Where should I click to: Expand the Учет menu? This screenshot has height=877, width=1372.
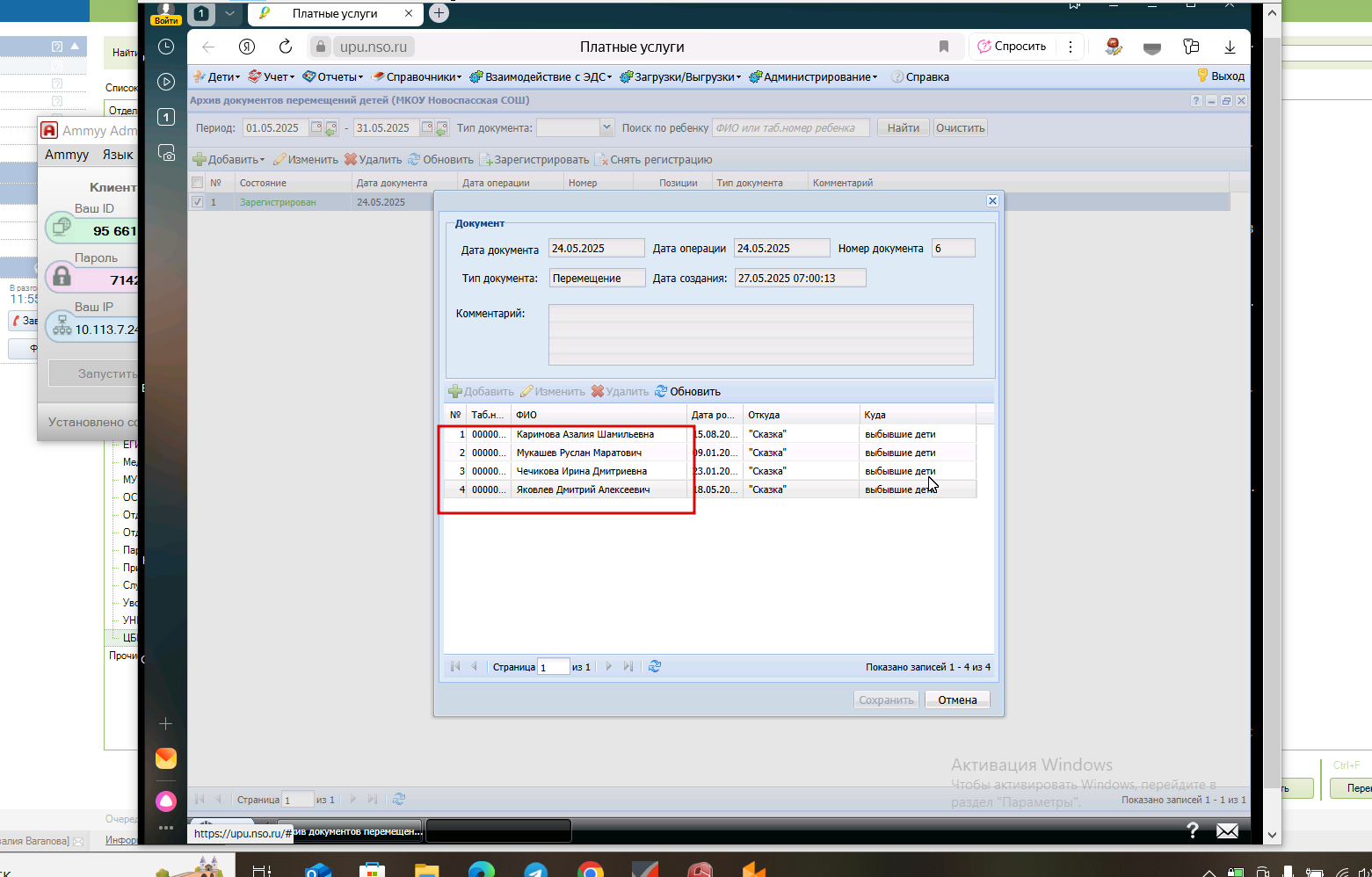[x=272, y=76]
